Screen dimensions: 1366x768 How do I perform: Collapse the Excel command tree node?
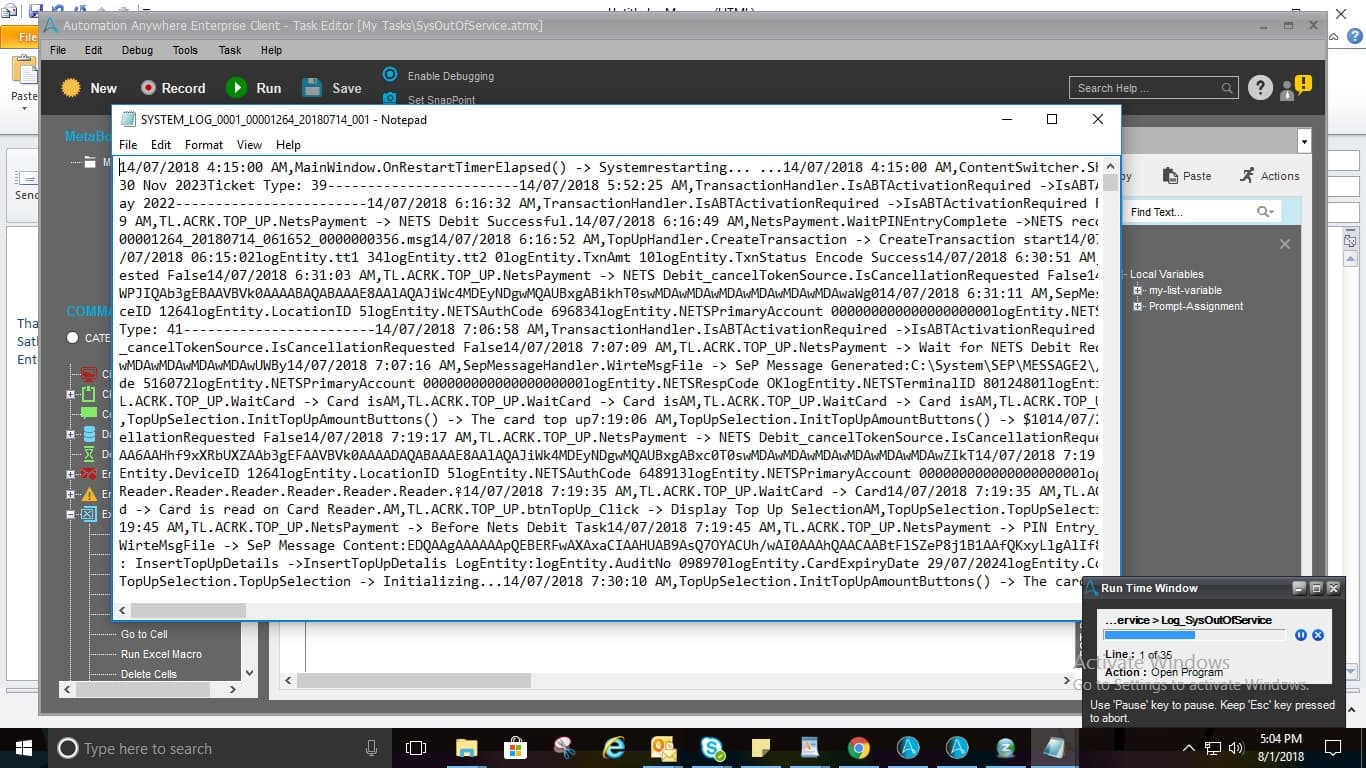[72, 514]
